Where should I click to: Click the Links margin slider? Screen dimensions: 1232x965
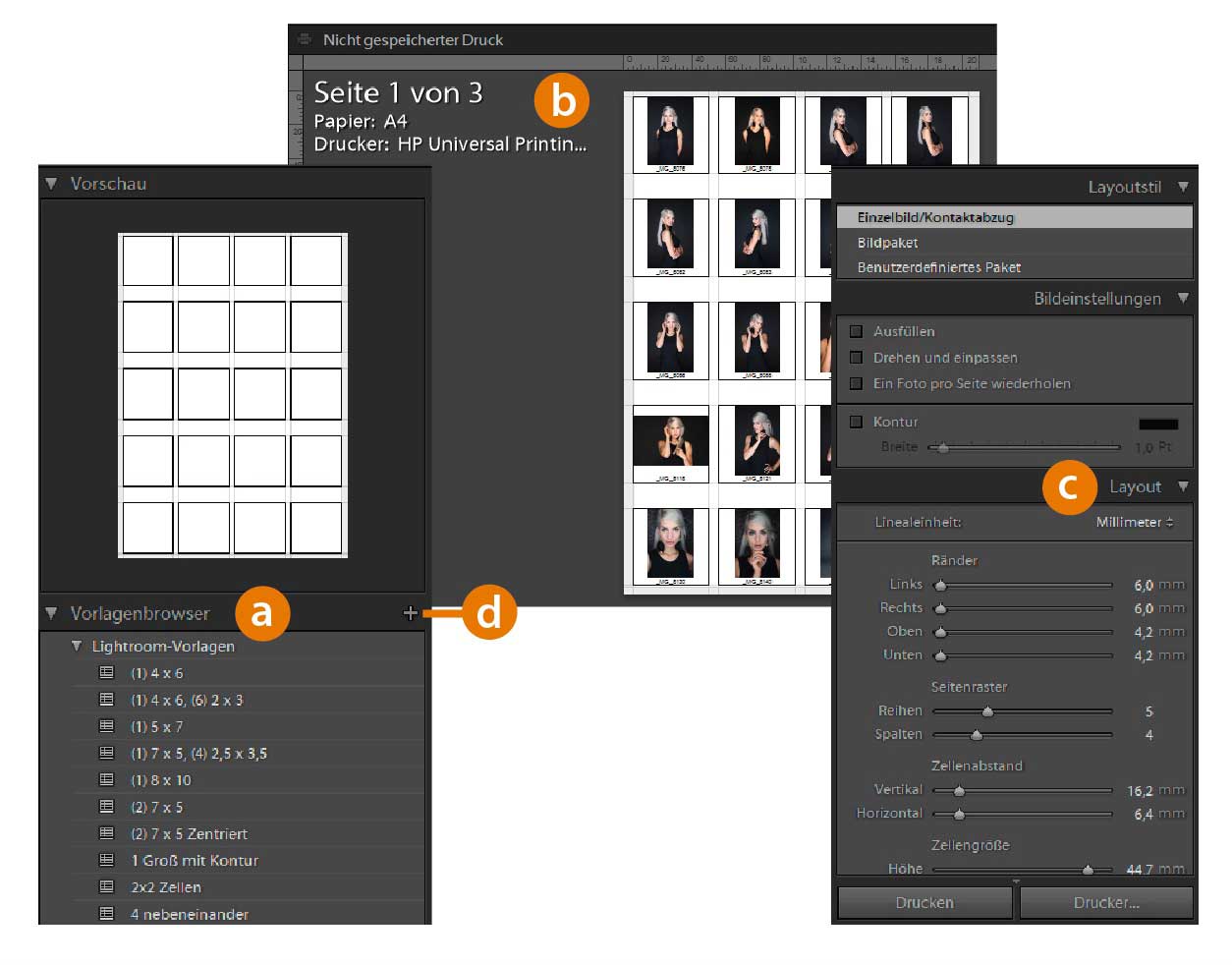point(1023,585)
